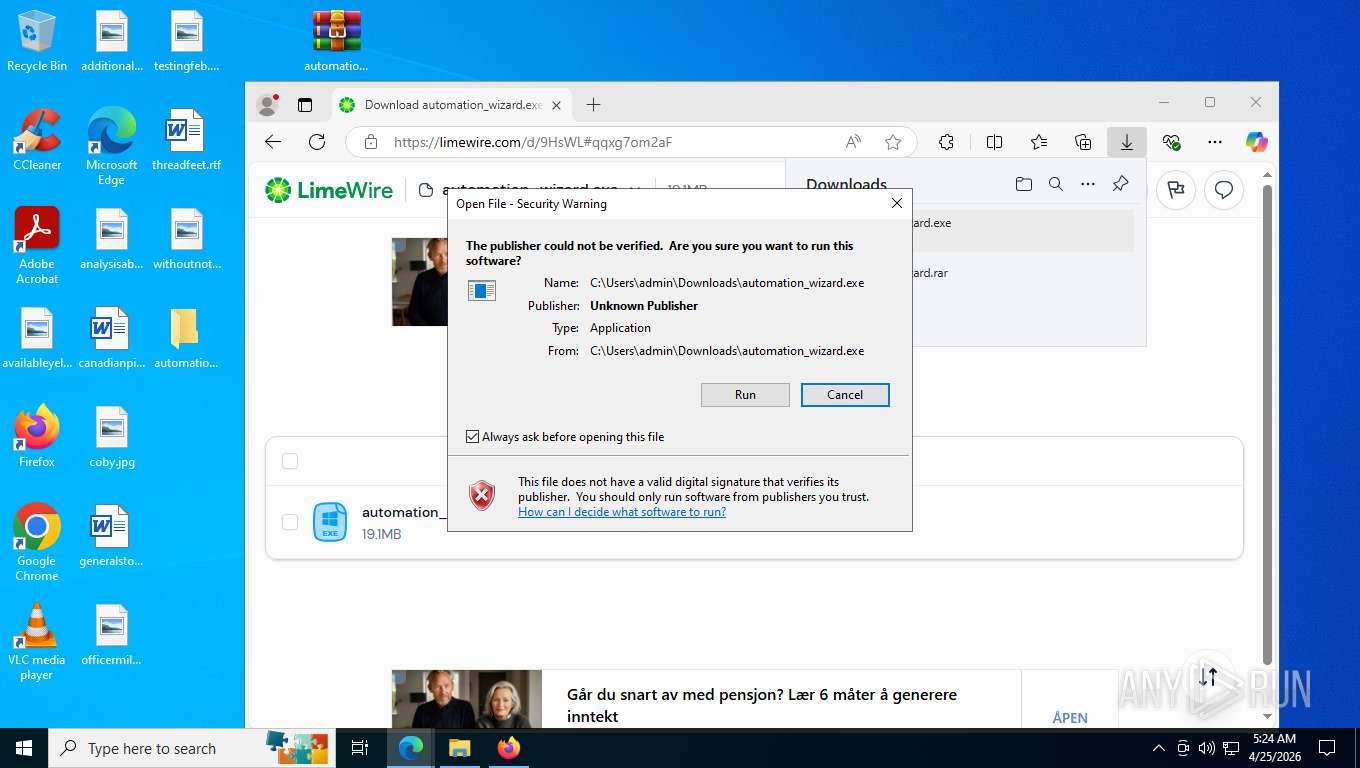
Task: Click the Edge address bar URL
Action: (533, 142)
